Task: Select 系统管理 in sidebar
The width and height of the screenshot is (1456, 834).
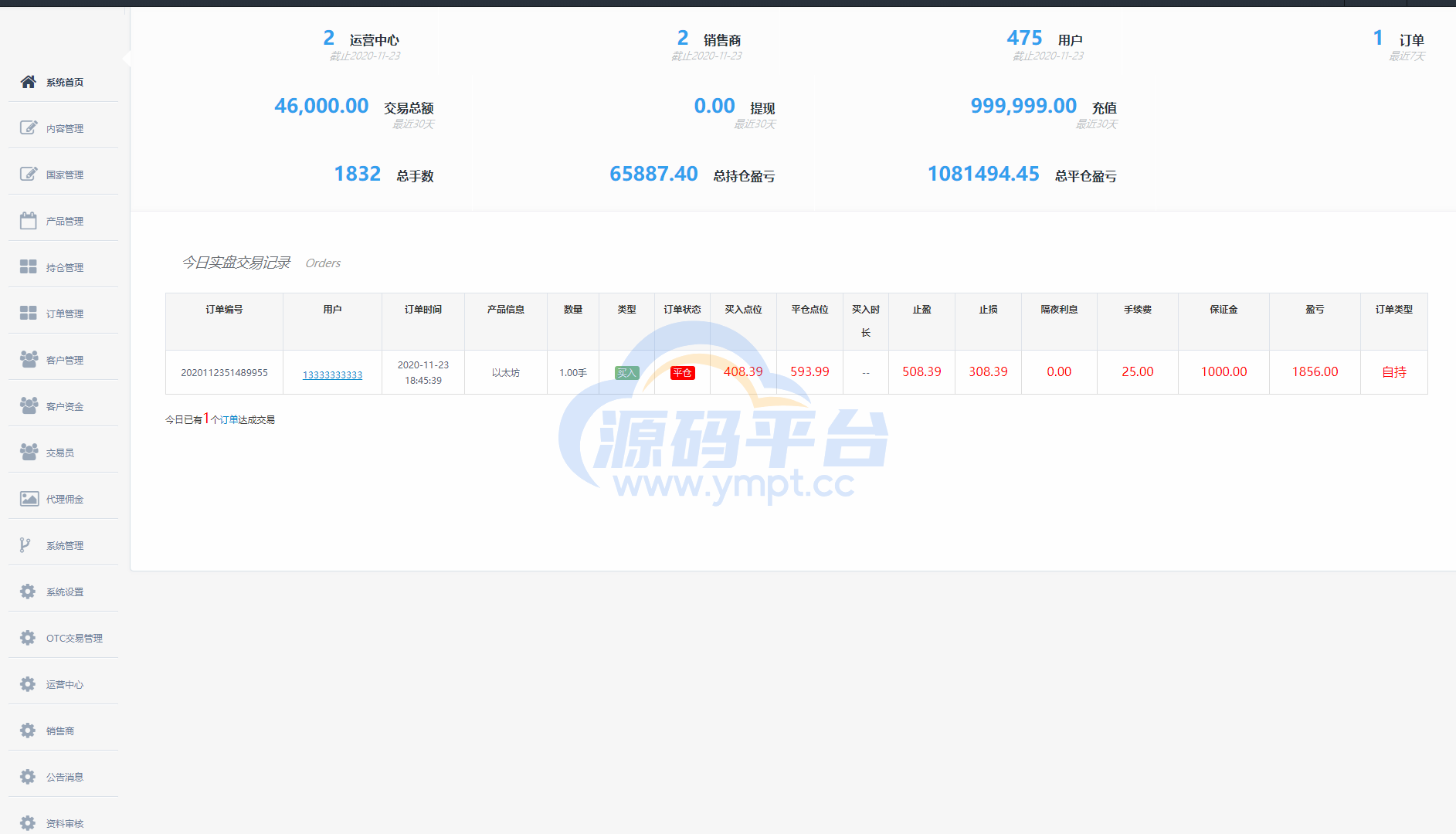Action: (x=63, y=545)
